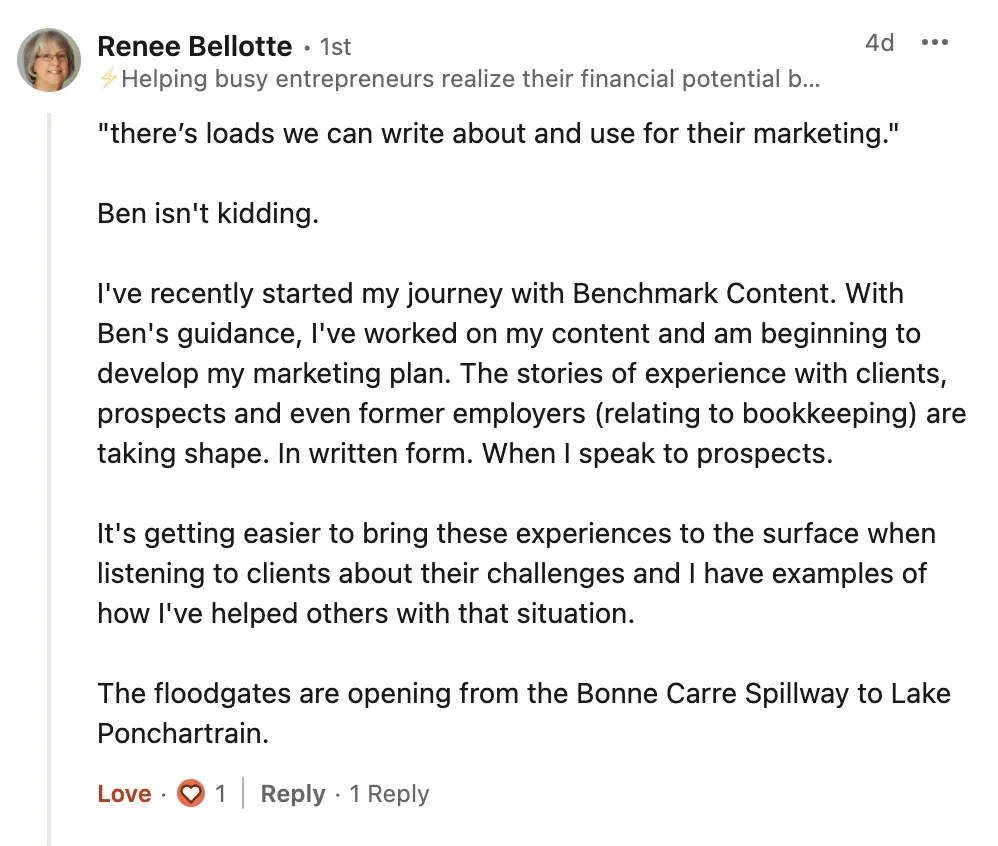This screenshot has height=846, width=998.
Task: Expand the '1 Reply' thread
Action: pyautogui.click(x=389, y=794)
